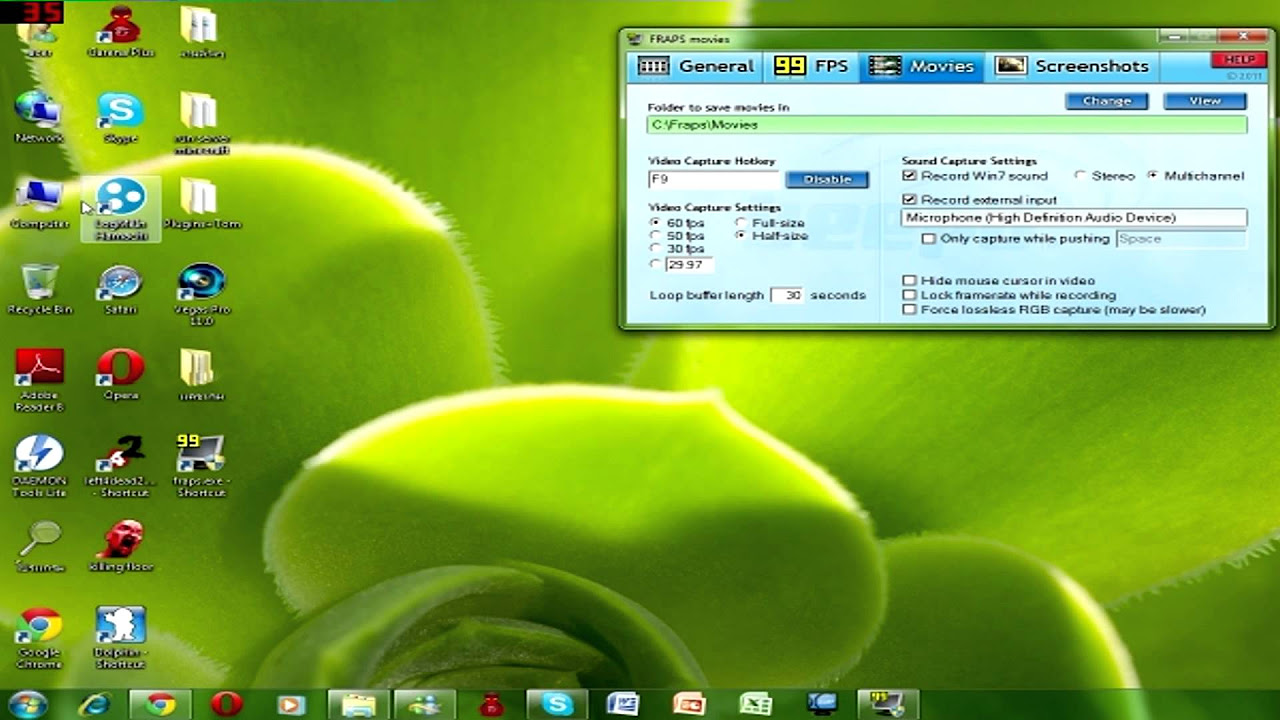The width and height of the screenshot is (1280, 720).
Task: Open the Microphone input device dropdown
Action: pos(1074,217)
